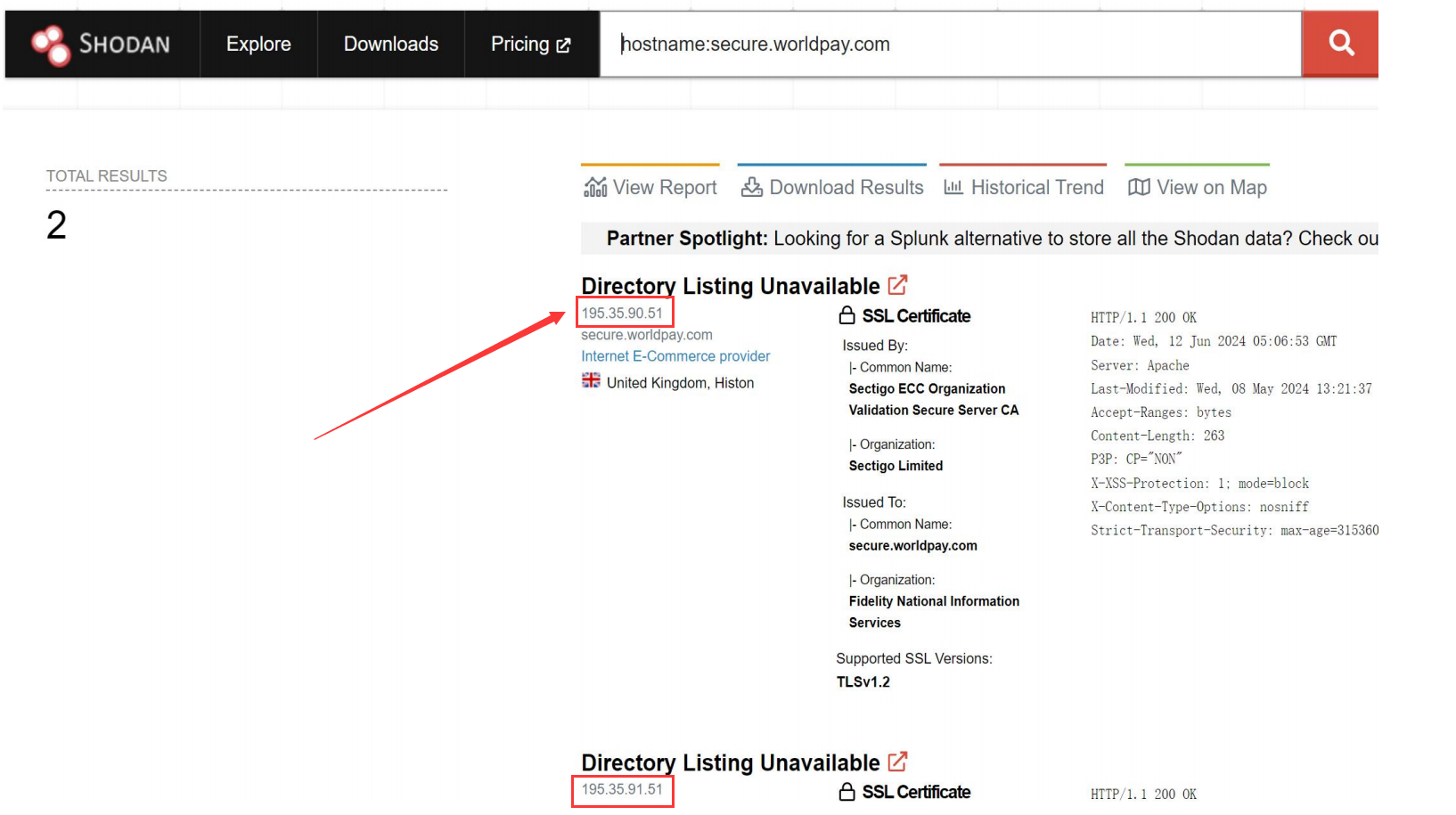This screenshot has height=815, width=1456.
Task: Open the Downloads menu item
Action: (391, 45)
